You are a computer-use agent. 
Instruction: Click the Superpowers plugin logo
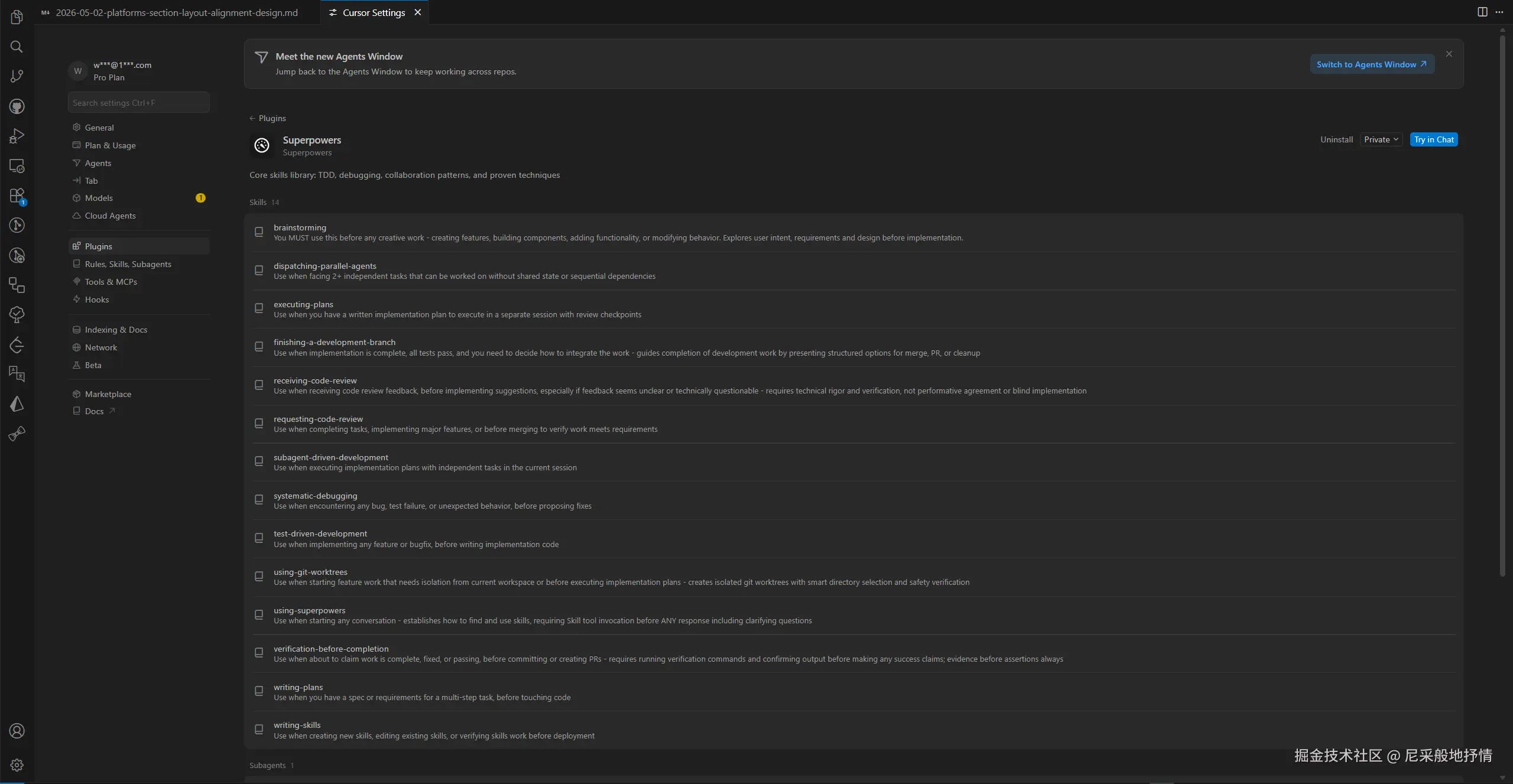(x=262, y=145)
